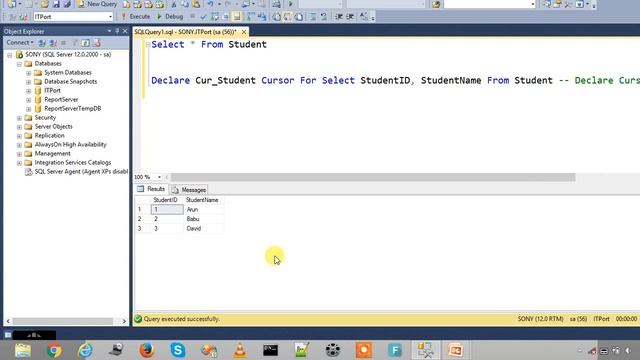The height and width of the screenshot is (360, 640).
Task: Expand the Server Objects folder
Action: [x=19, y=127]
